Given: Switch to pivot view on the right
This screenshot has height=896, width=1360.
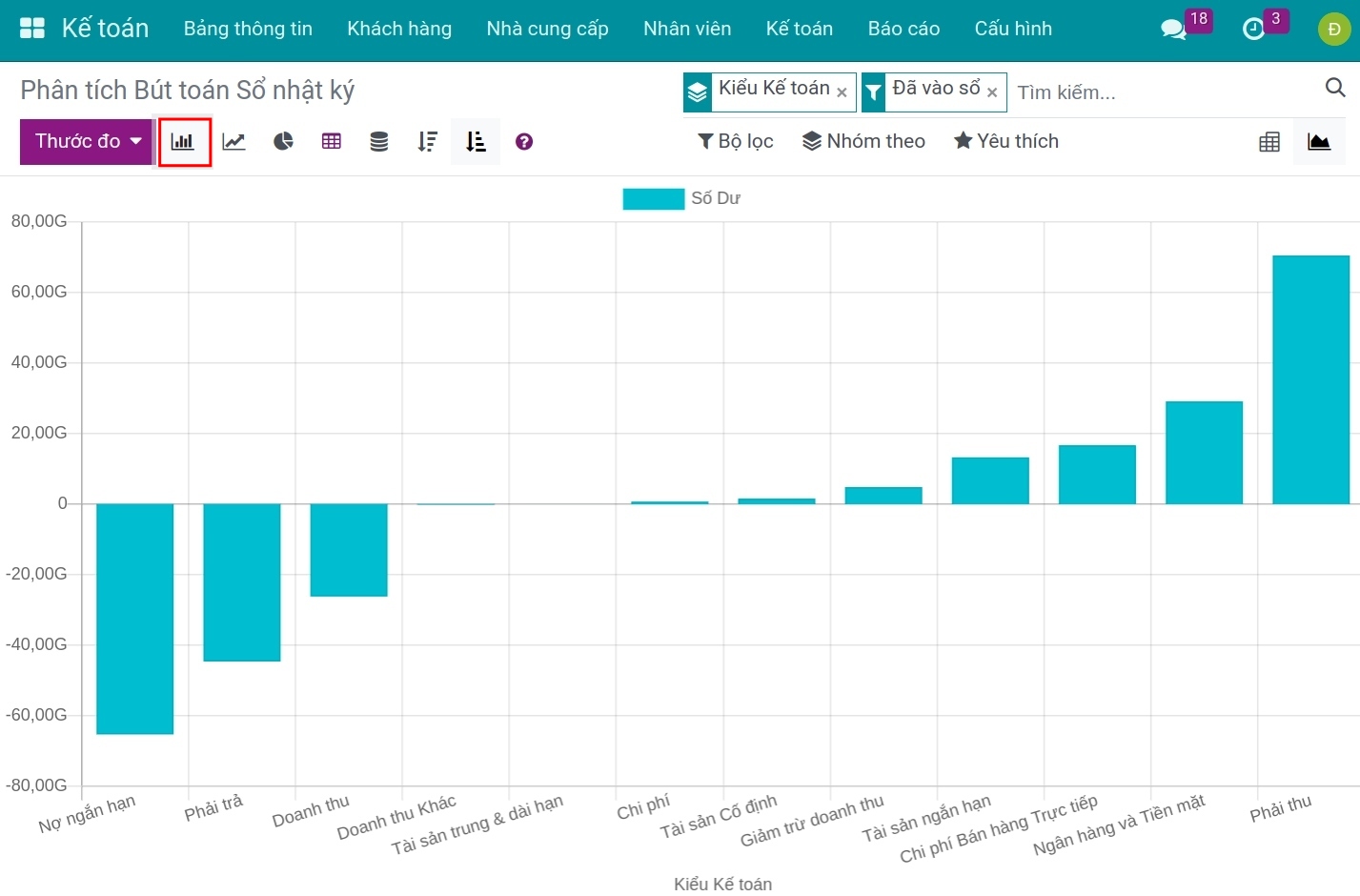Looking at the screenshot, I should tap(1269, 142).
